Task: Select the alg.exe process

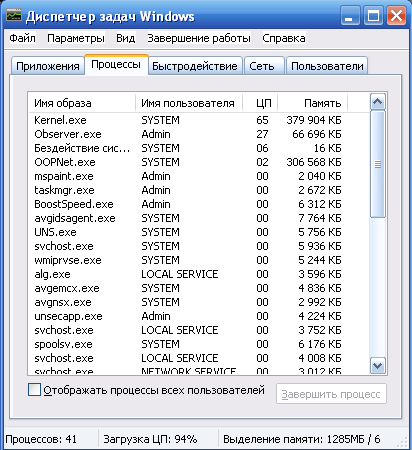Action: (199, 274)
